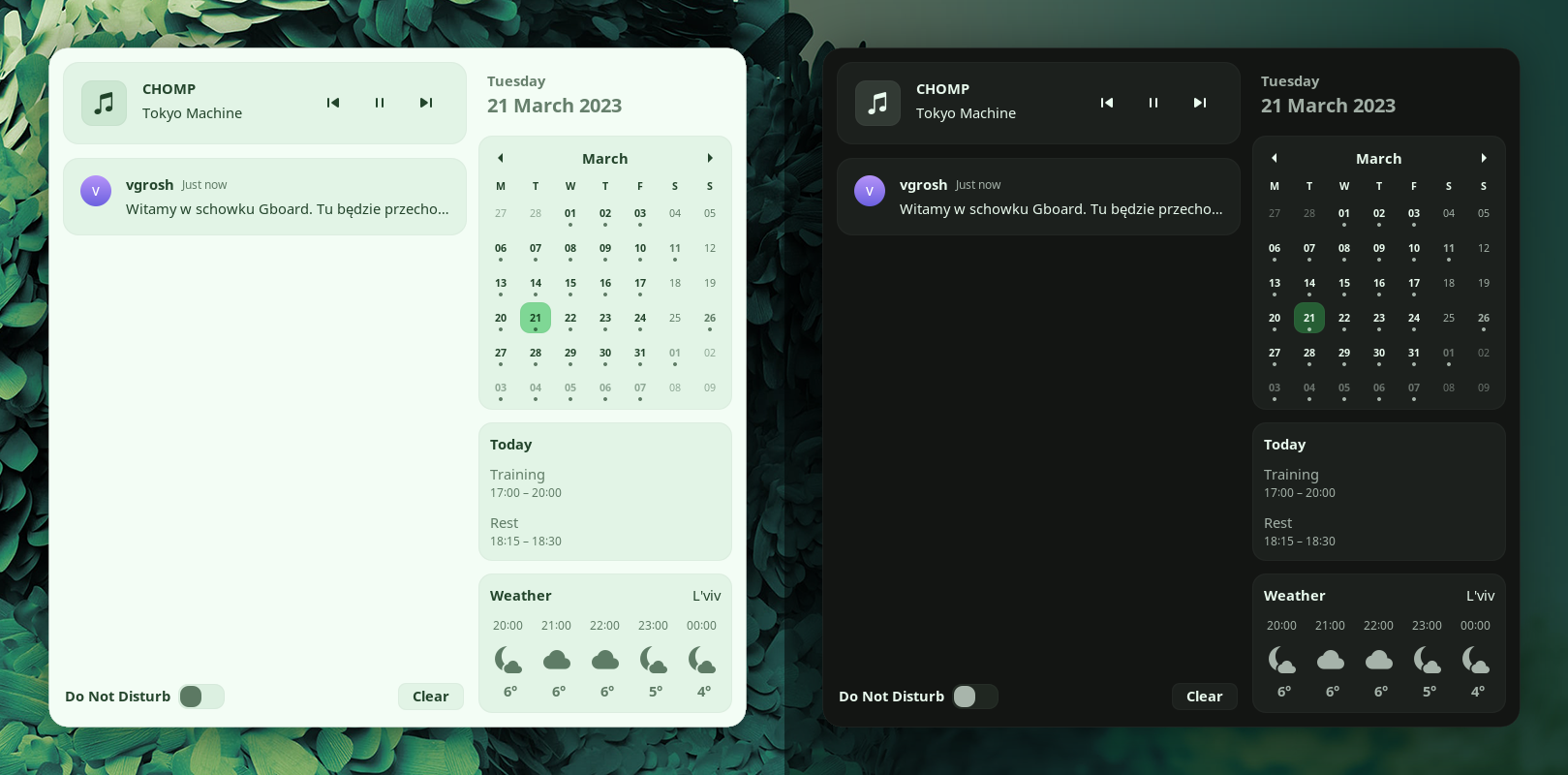Image resolution: width=1568 pixels, height=775 pixels.
Task: Click vgrosh avatar in light panel notification
Action: (x=96, y=191)
